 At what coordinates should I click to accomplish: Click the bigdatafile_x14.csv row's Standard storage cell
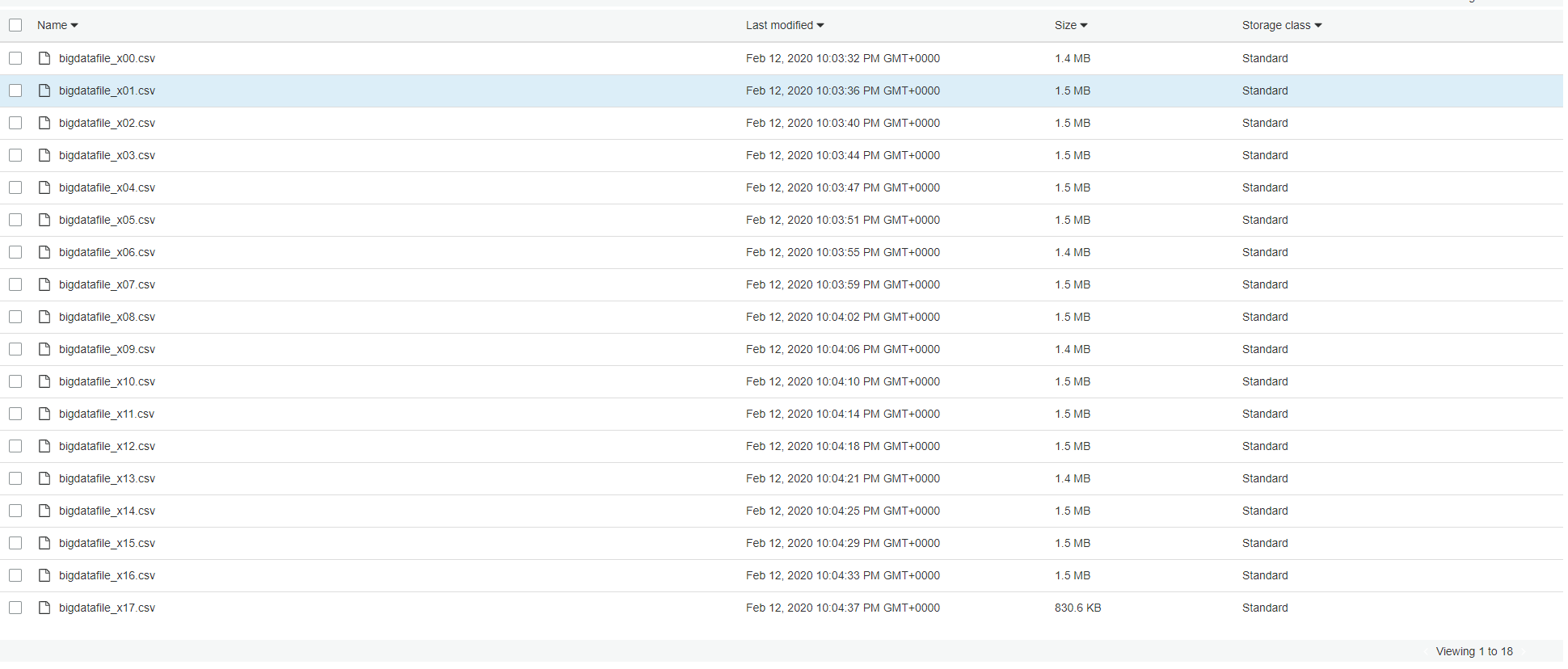point(1265,511)
